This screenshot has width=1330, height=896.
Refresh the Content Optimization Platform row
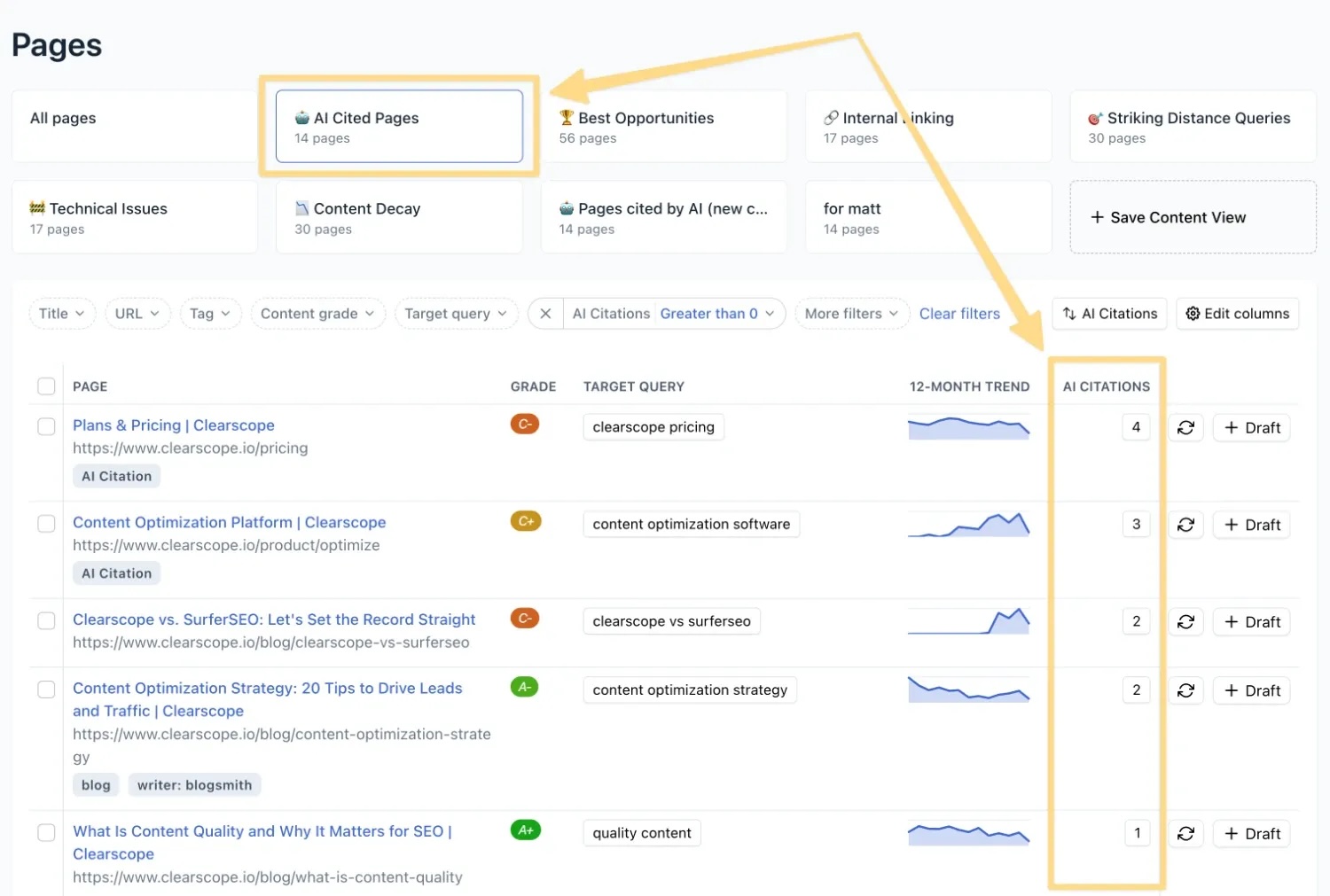[x=1186, y=524]
